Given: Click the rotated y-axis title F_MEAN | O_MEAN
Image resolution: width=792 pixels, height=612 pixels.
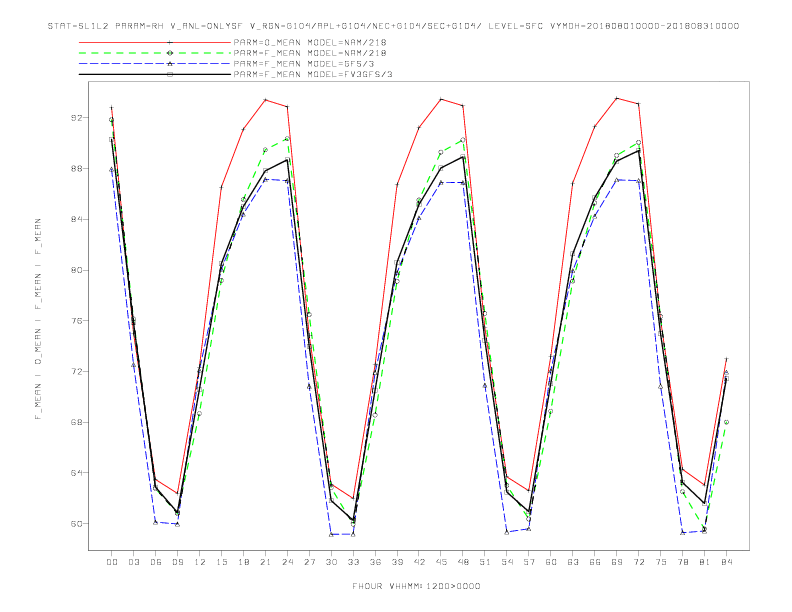Looking at the screenshot, I should [x=38, y=319].
